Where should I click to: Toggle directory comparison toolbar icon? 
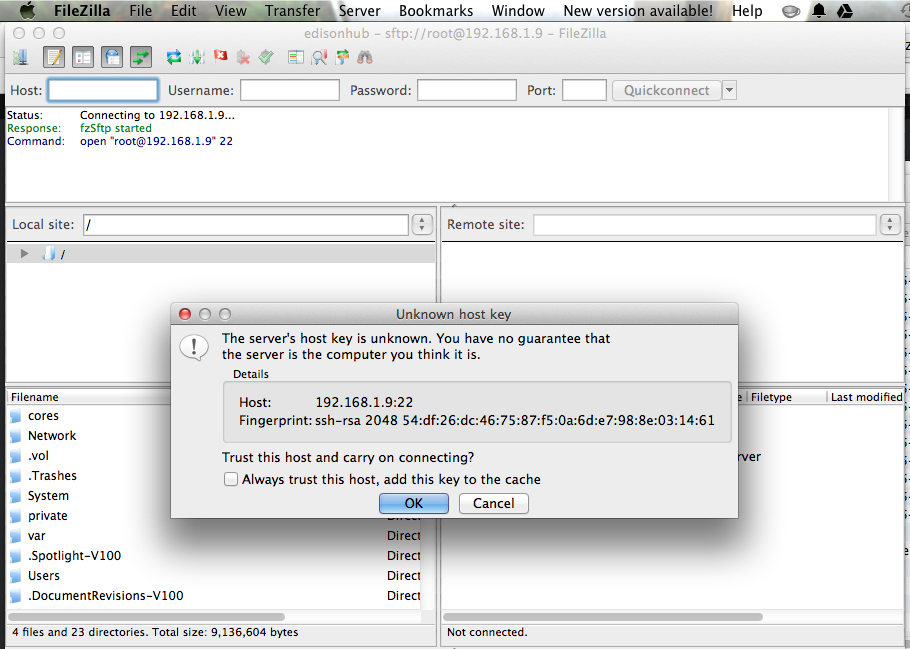coord(319,57)
